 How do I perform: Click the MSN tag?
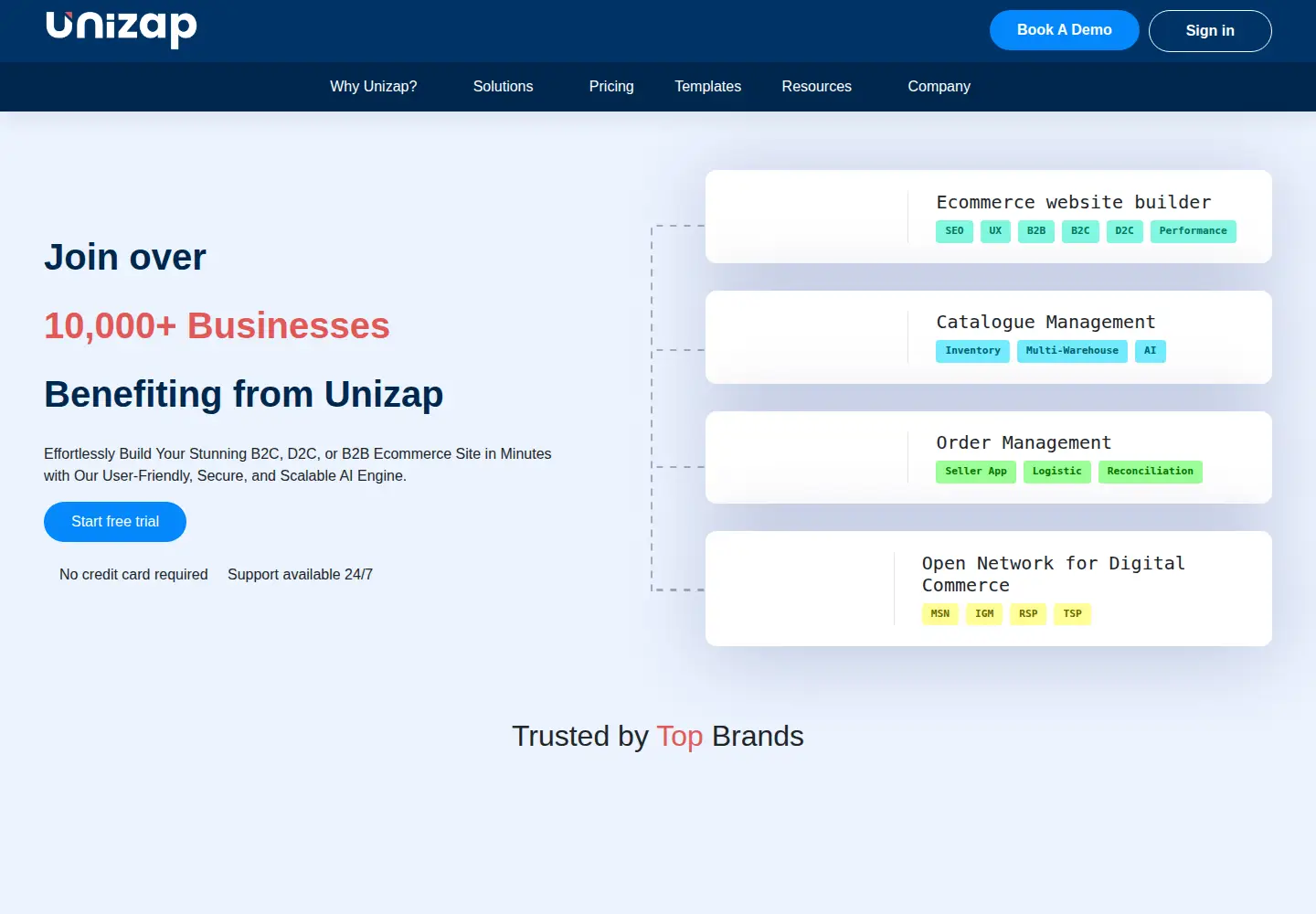coord(940,614)
